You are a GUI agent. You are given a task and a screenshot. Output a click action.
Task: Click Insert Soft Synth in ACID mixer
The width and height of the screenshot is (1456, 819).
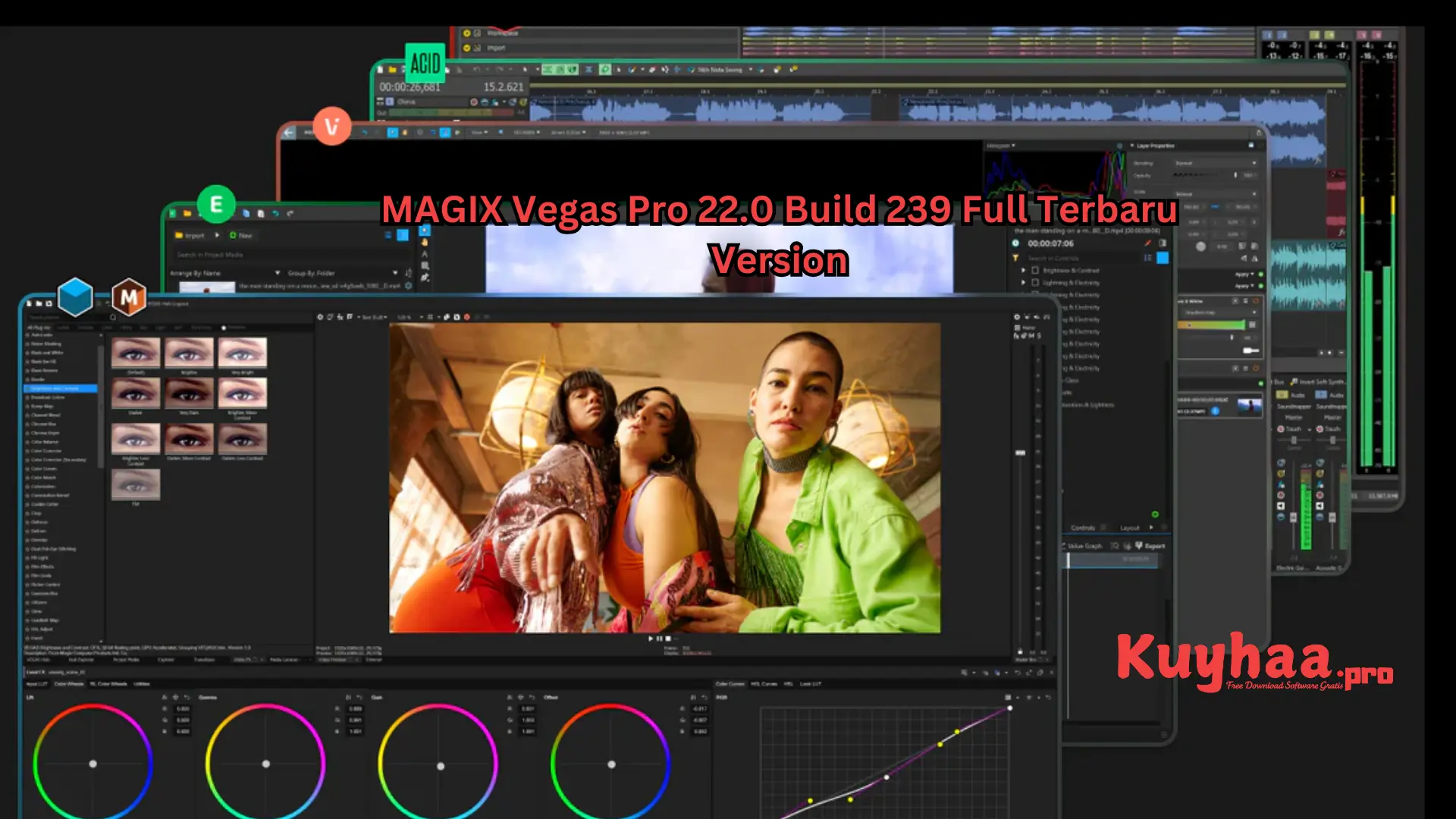pyautogui.click(x=1318, y=382)
